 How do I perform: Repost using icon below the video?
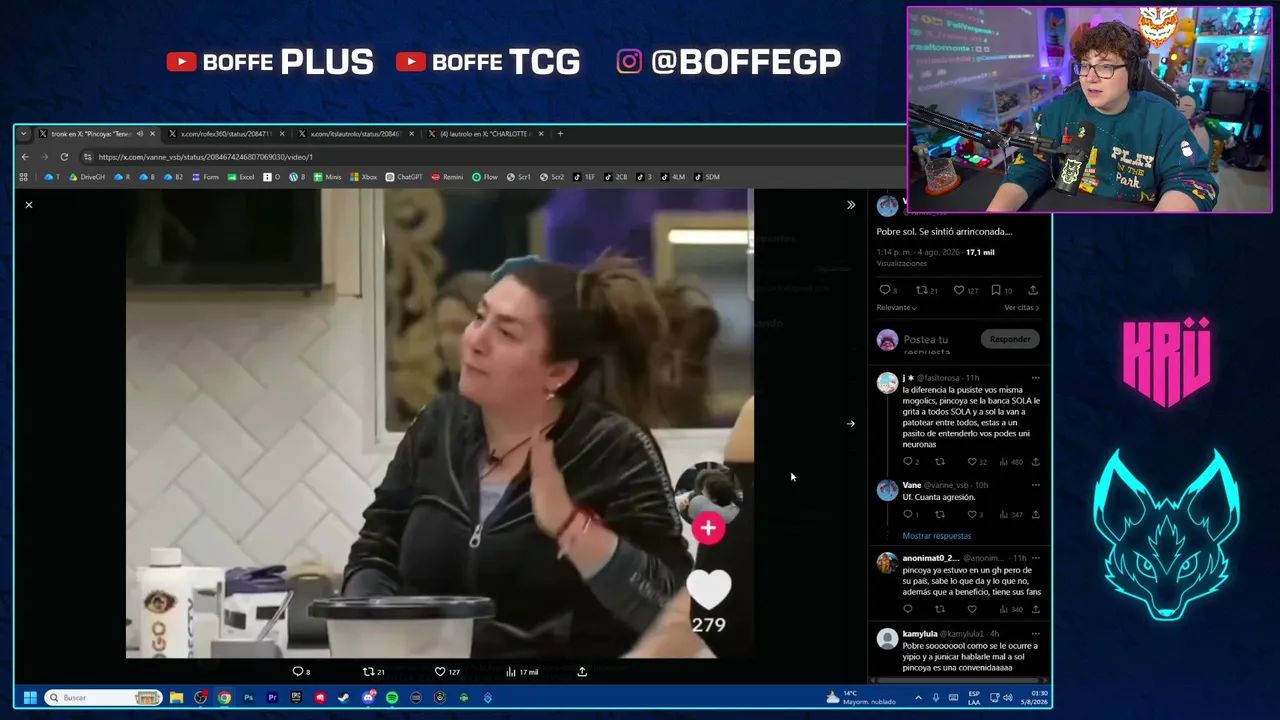369,672
